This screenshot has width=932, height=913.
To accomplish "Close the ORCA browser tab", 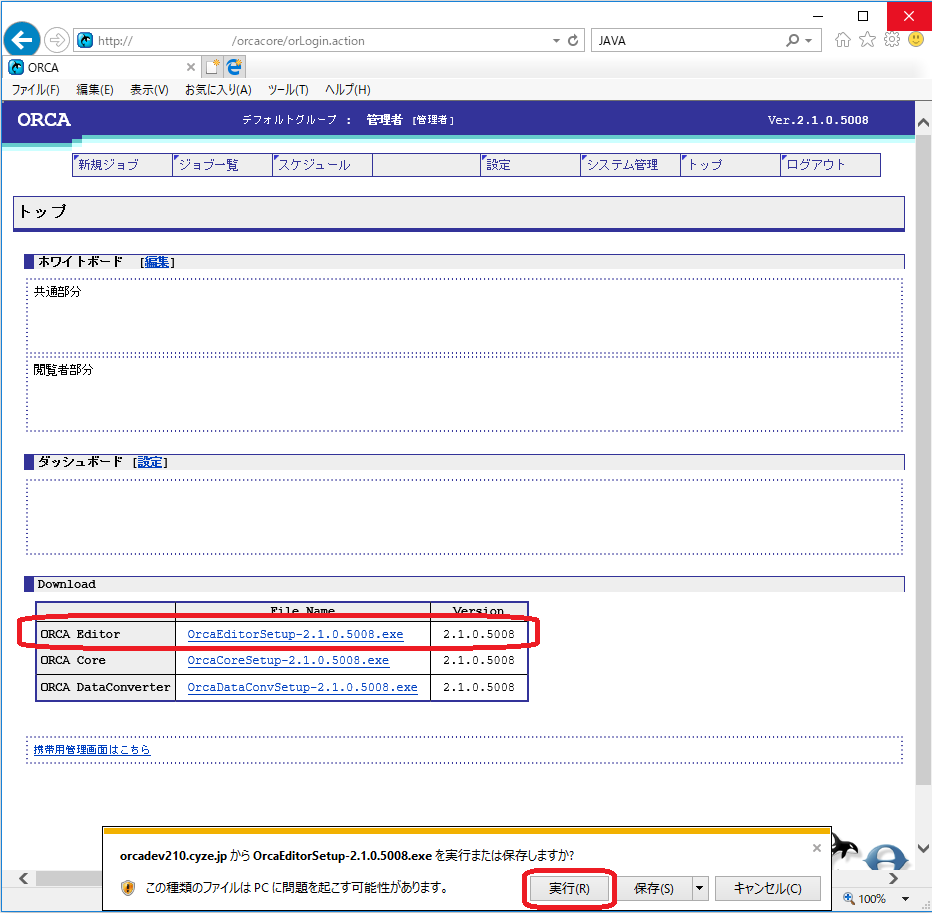I will coord(191,67).
